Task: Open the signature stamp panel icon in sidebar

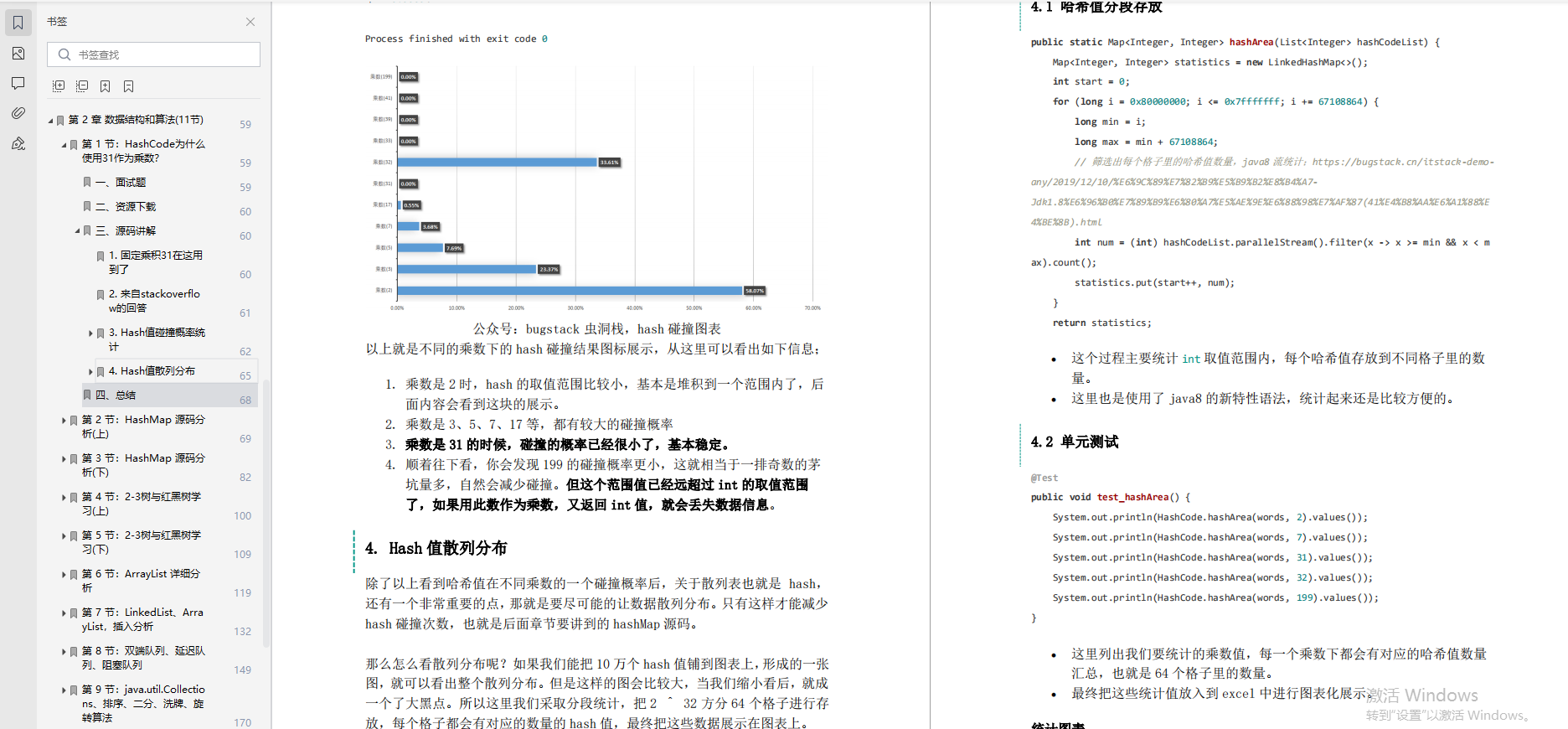Action: tap(18, 143)
